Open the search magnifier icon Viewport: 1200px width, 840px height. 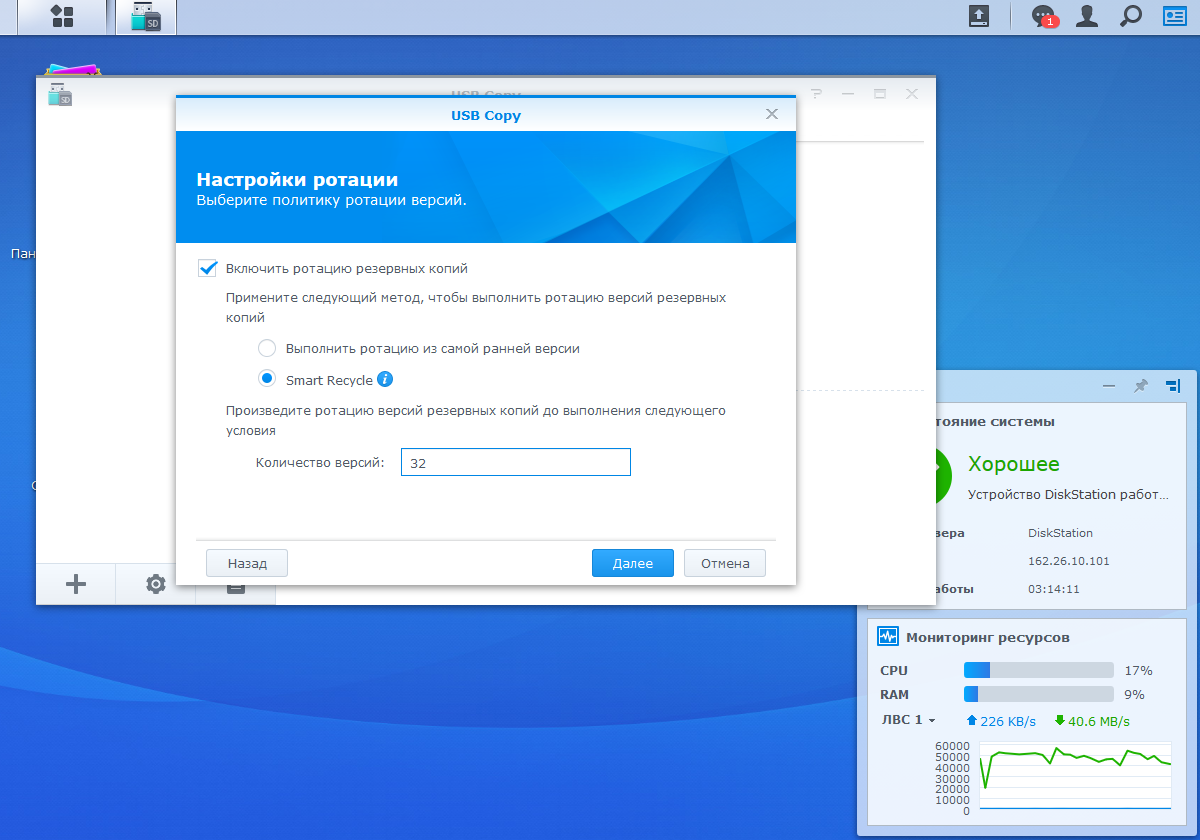(x=1131, y=16)
